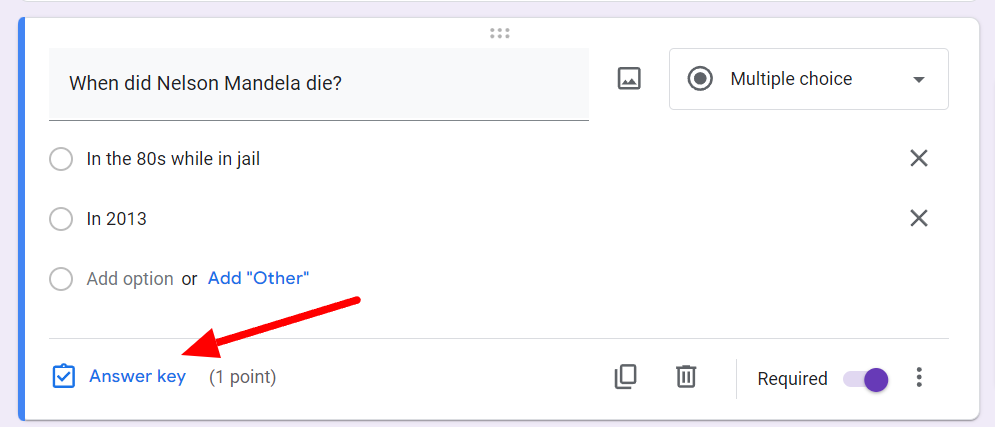Click the add image icon beside question
The height and width of the screenshot is (427, 995).
tap(629, 79)
